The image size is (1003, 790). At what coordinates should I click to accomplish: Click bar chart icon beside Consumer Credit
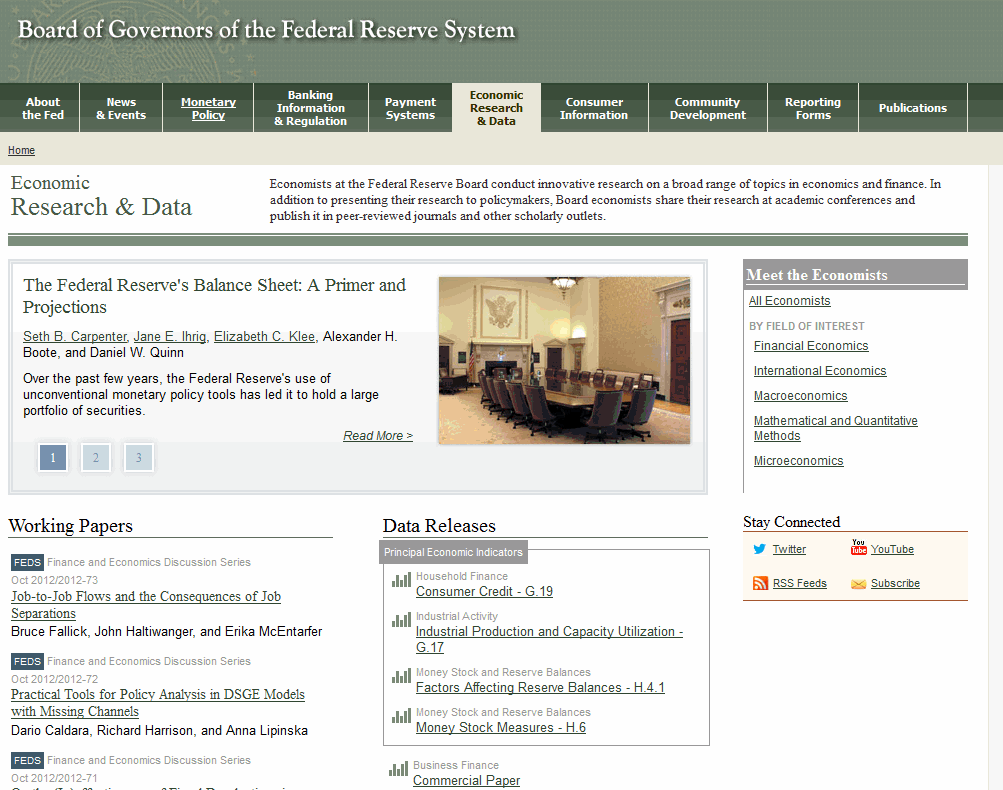click(401, 580)
